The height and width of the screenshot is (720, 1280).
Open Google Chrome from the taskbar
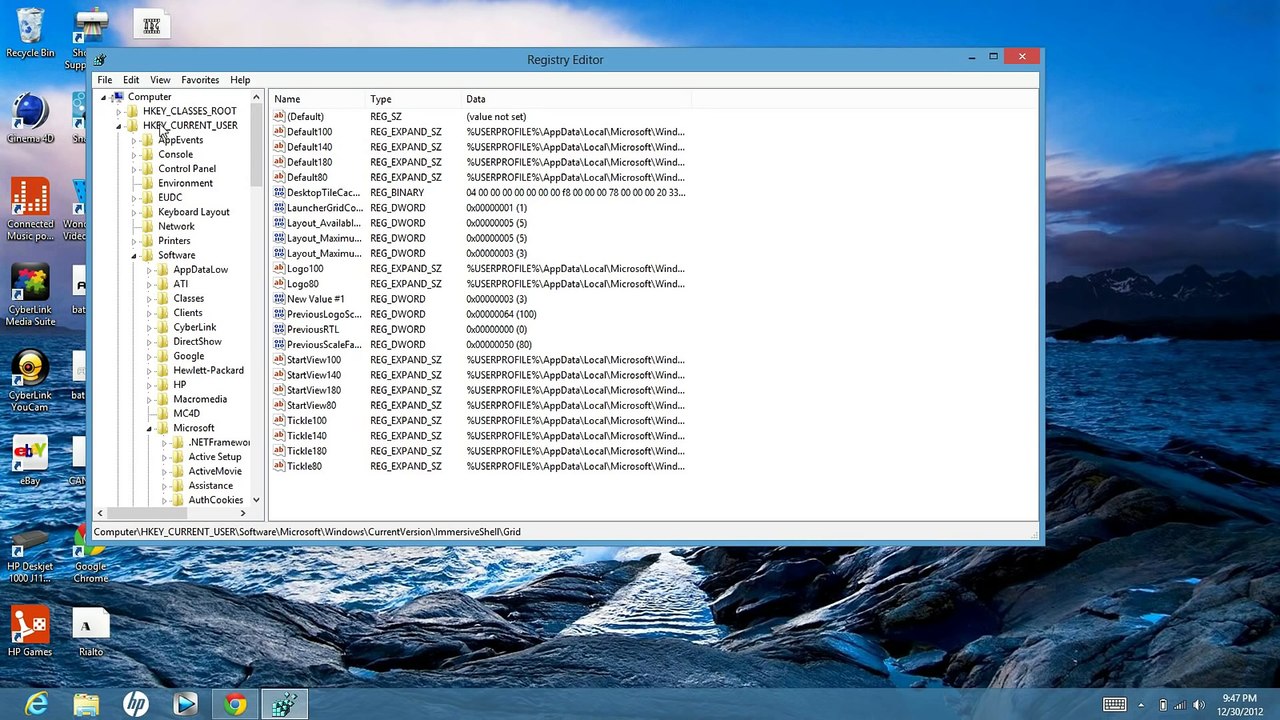[235, 705]
